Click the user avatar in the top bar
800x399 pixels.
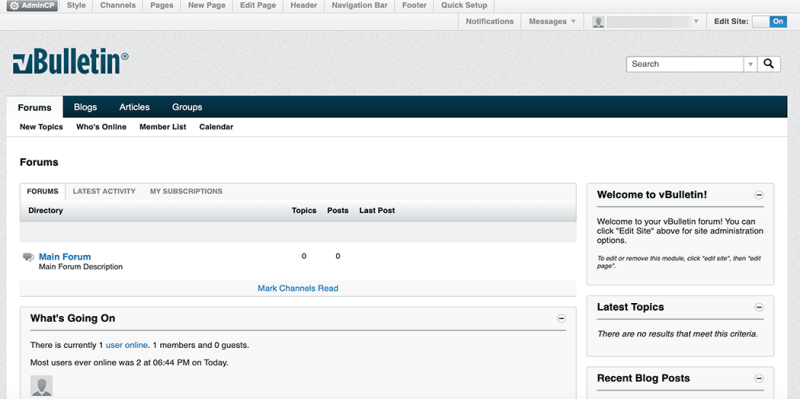pos(598,21)
